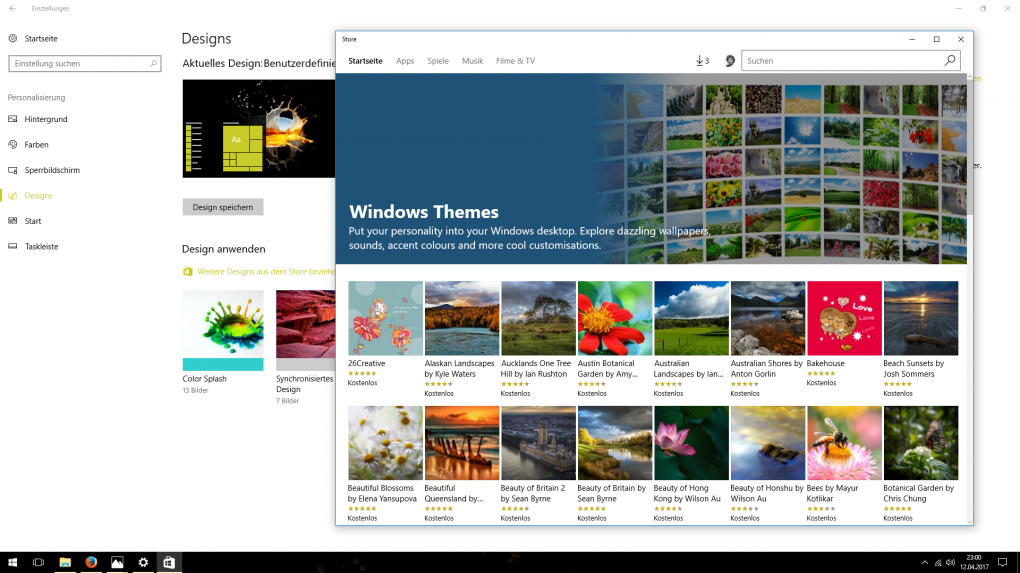
Task: Click the Taskleiste bar icon
Action: point(13,247)
